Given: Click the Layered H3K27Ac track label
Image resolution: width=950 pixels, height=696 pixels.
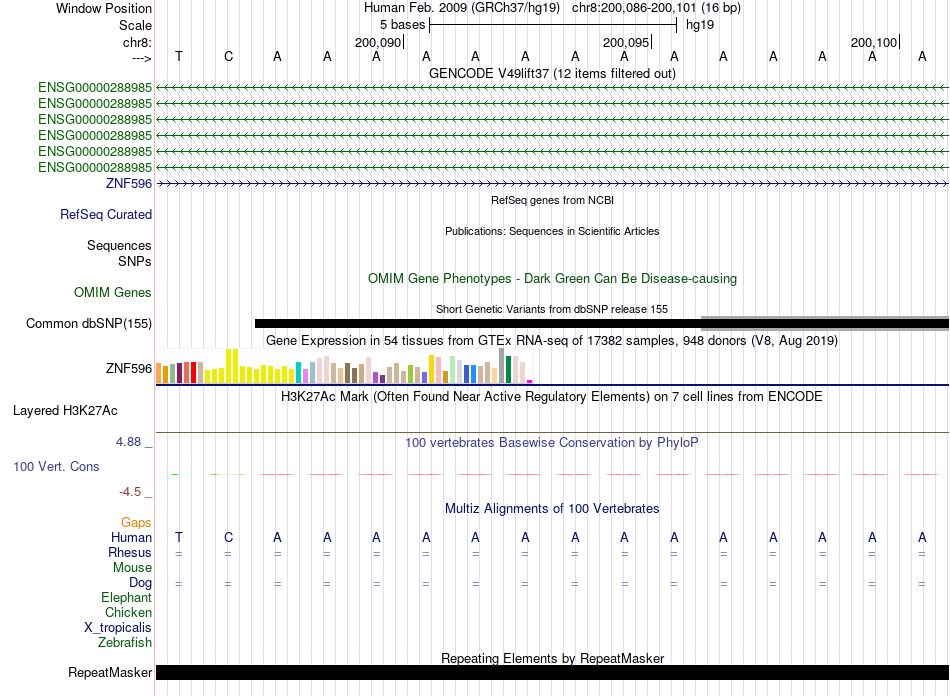Looking at the screenshot, I should [65, 411].
